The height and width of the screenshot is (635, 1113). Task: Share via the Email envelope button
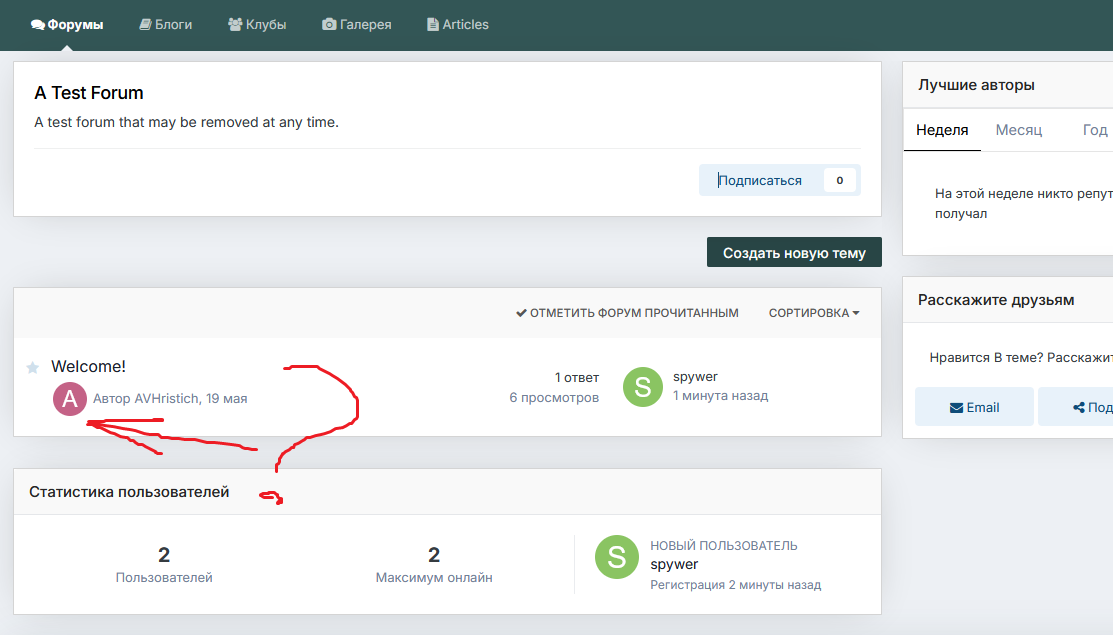(x=975, y=407)
